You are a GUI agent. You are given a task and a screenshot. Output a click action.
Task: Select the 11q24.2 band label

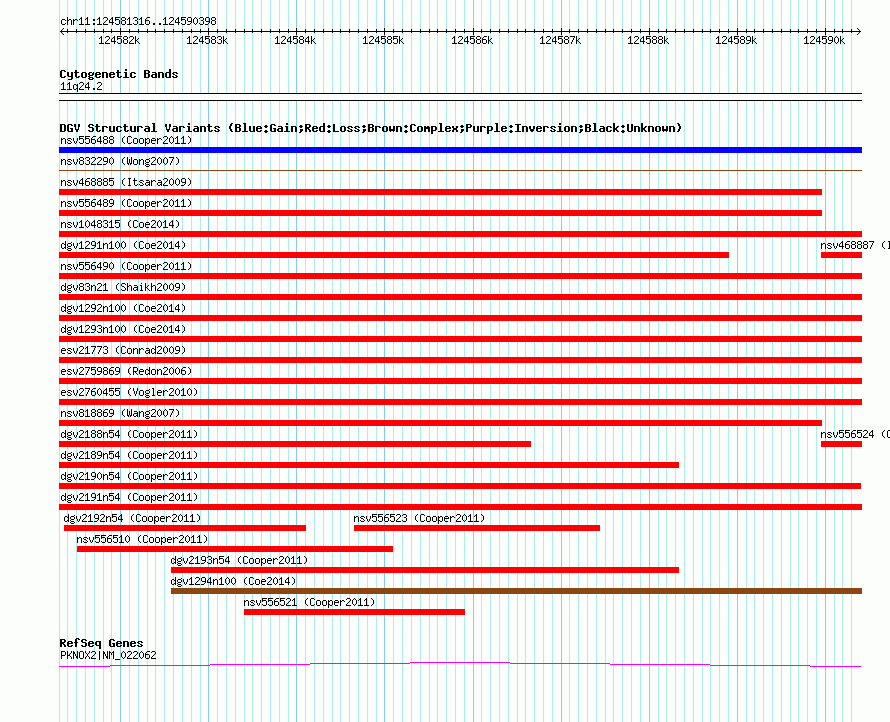tap(81, 86)
